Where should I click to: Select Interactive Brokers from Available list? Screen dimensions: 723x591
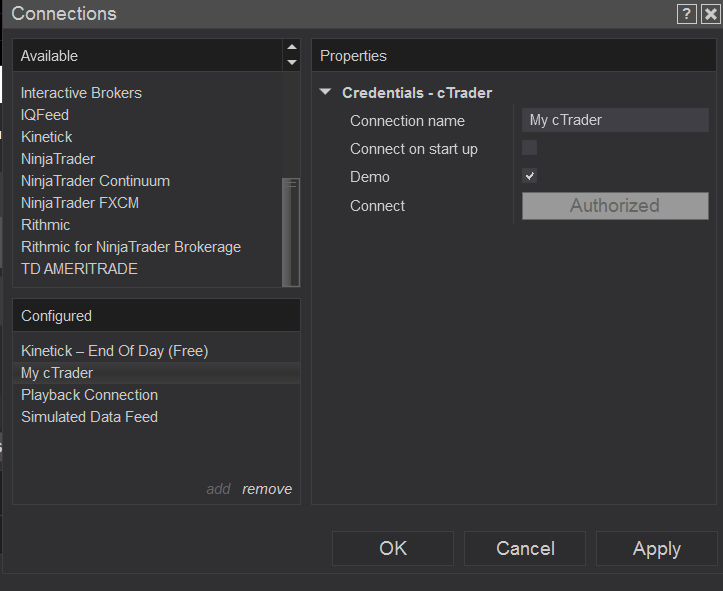pyautogui.click(x=81, y=93)
